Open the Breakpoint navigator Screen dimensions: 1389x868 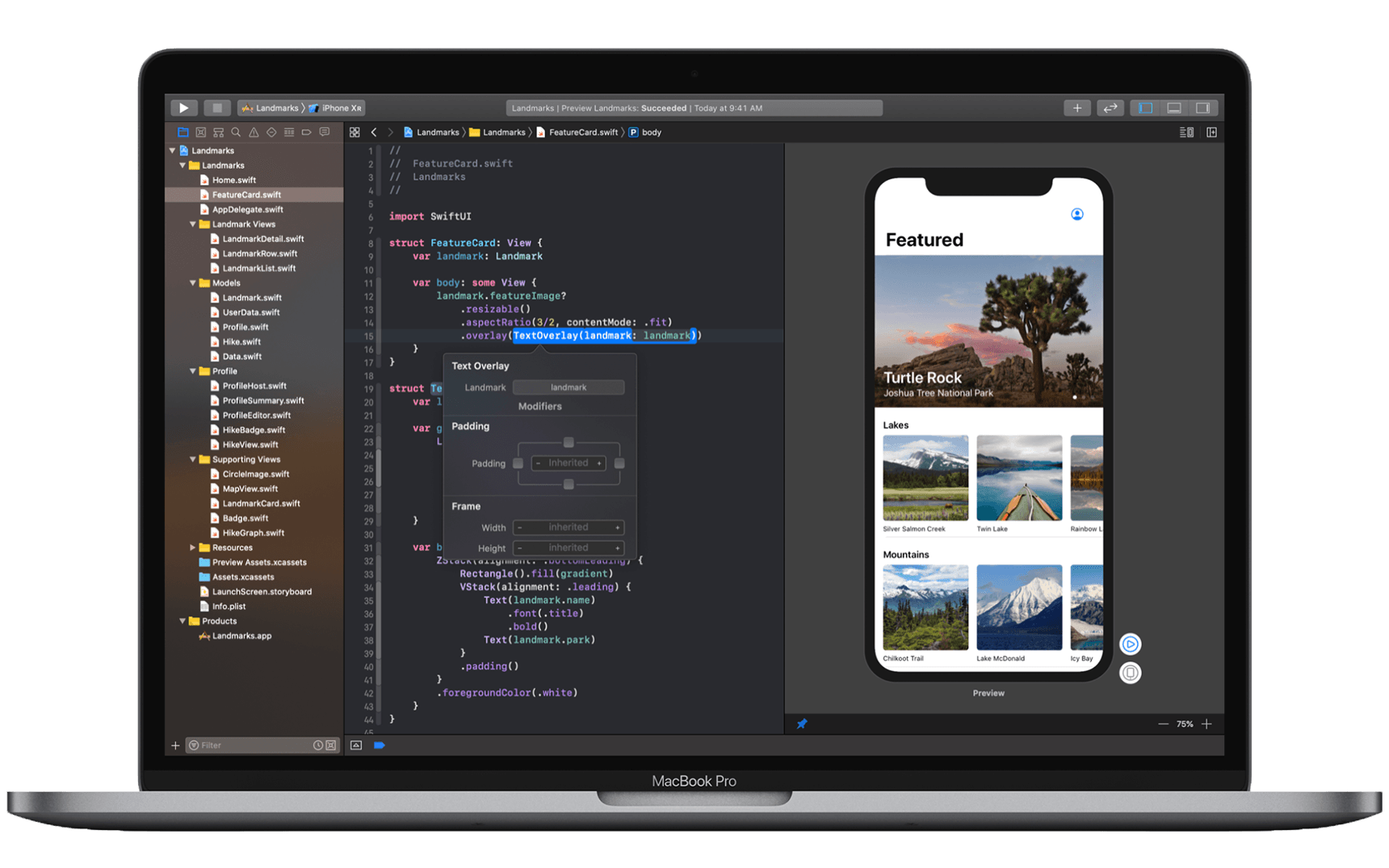(x=307, y=132)
